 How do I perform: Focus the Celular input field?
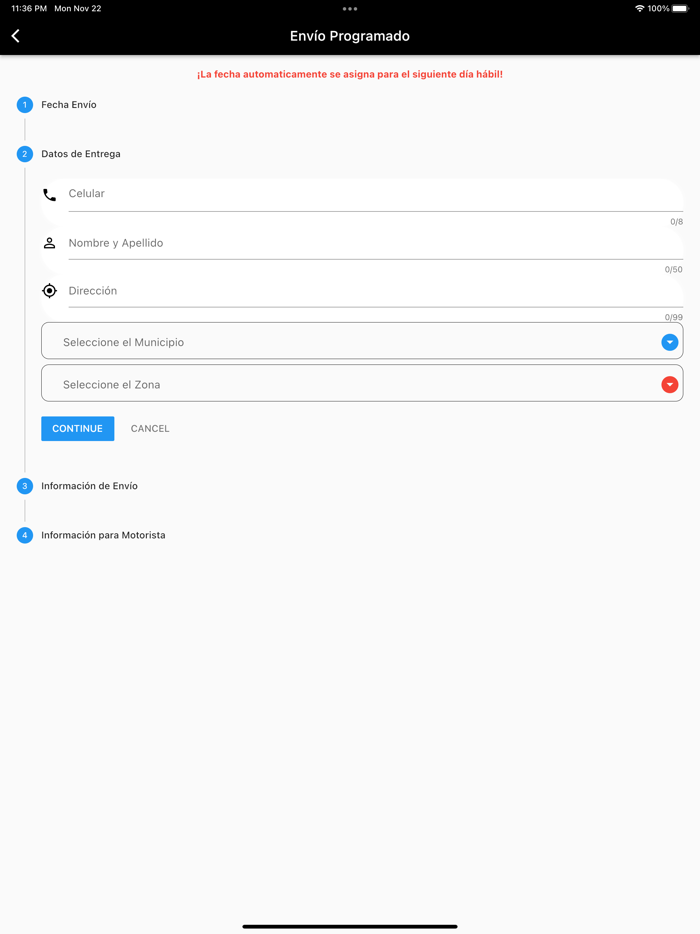coord(370,194)
